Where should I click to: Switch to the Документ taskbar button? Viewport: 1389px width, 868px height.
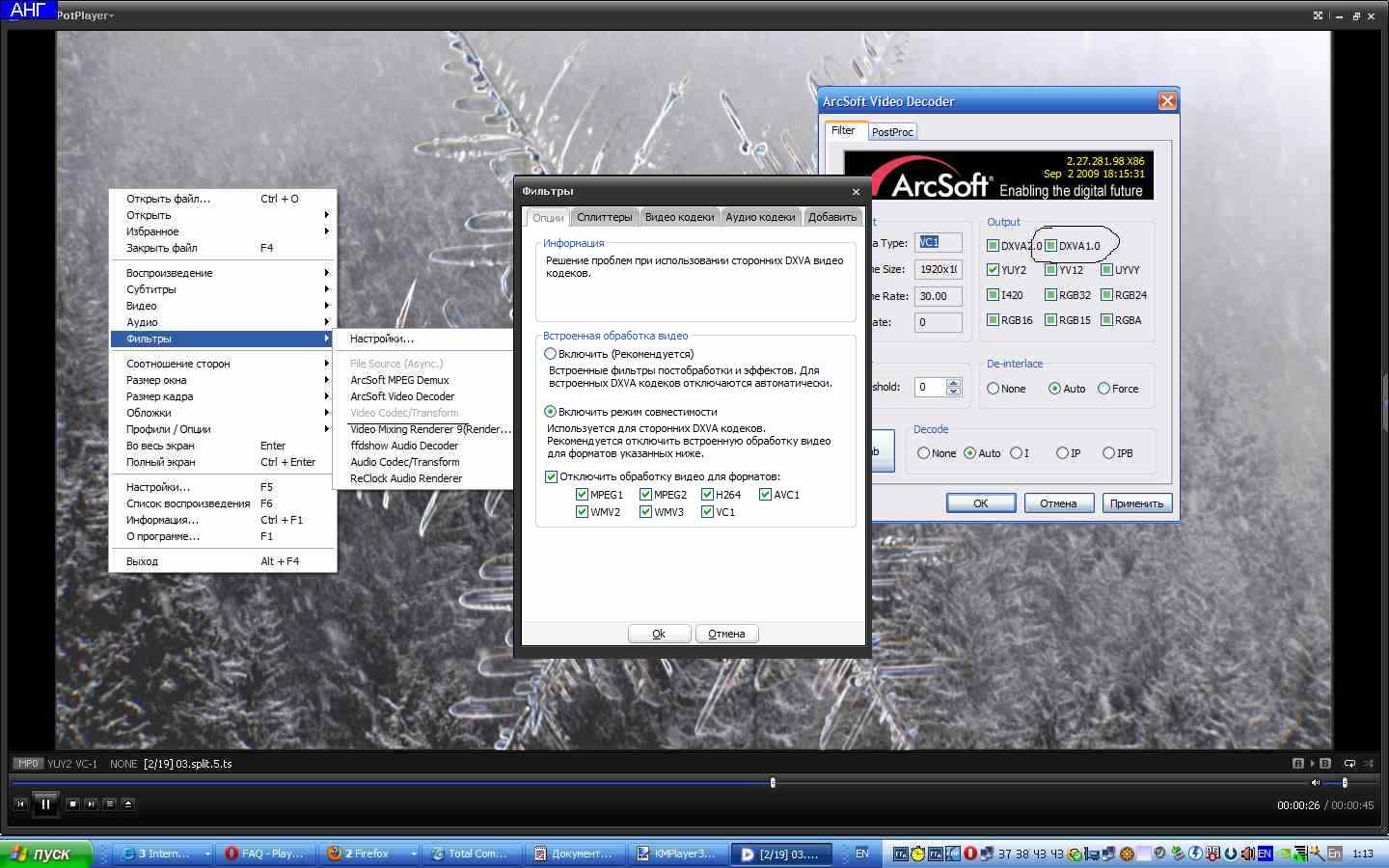[577, 854]
